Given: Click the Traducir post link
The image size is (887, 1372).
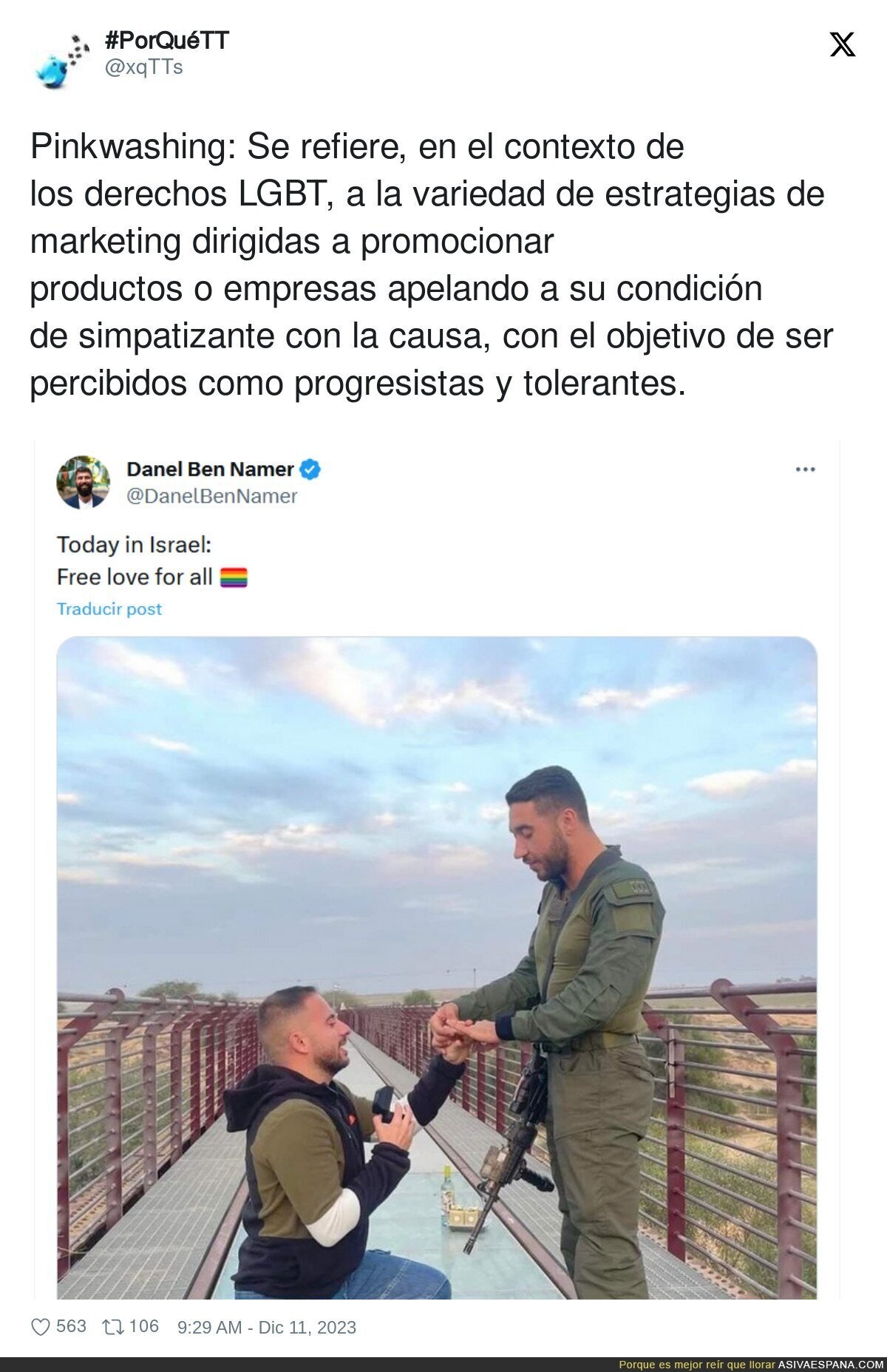Looking at the screenshot, I should click(109, 609).
